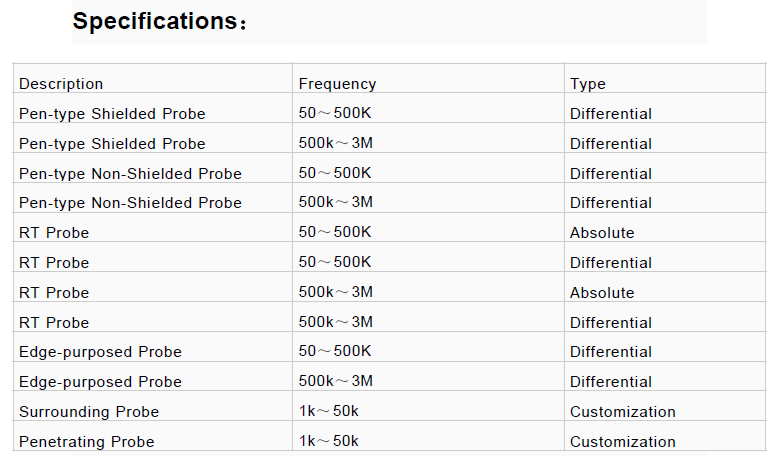
Task: Click the Description column header
Action: pyautogui.click(x=61, y=84)
